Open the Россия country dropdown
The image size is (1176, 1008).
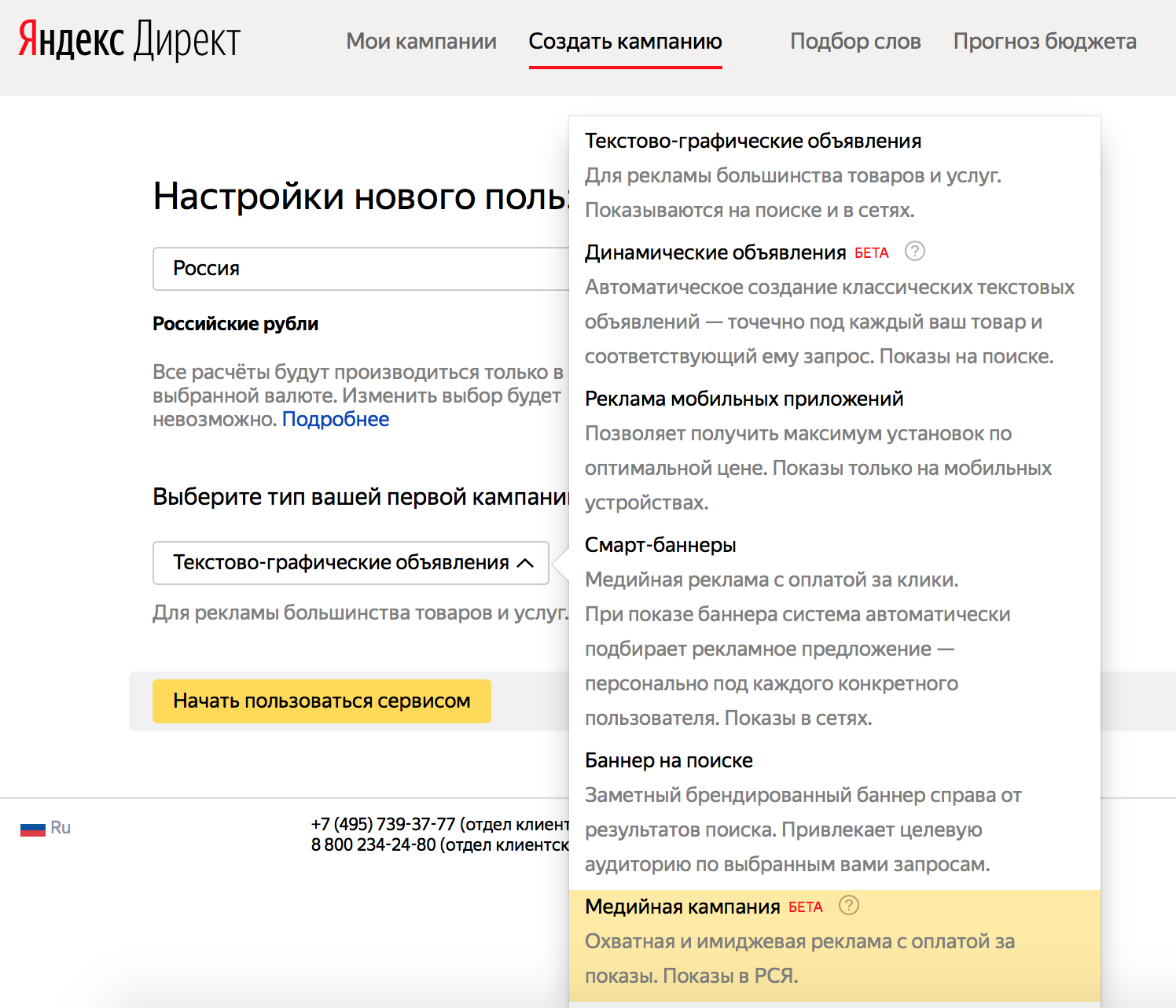tap(361, 269)
